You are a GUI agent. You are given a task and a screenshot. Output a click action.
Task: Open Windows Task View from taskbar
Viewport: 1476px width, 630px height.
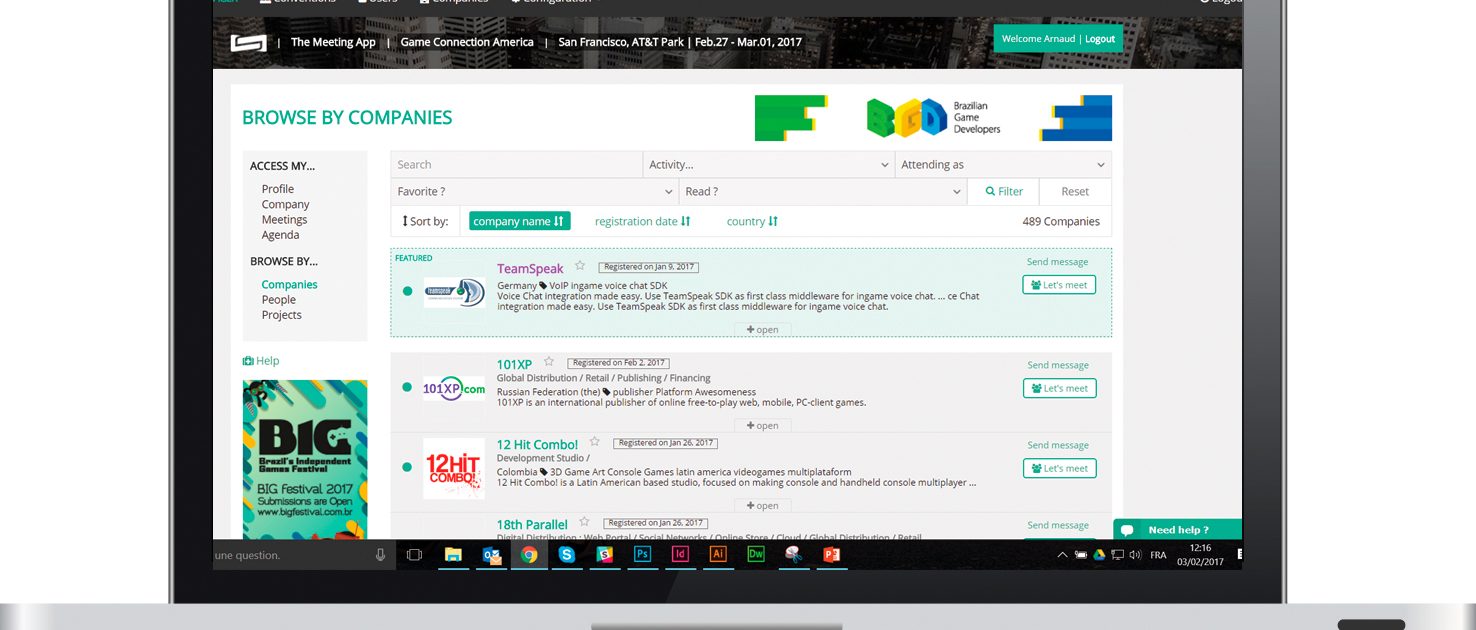click(x=414, y=554)
